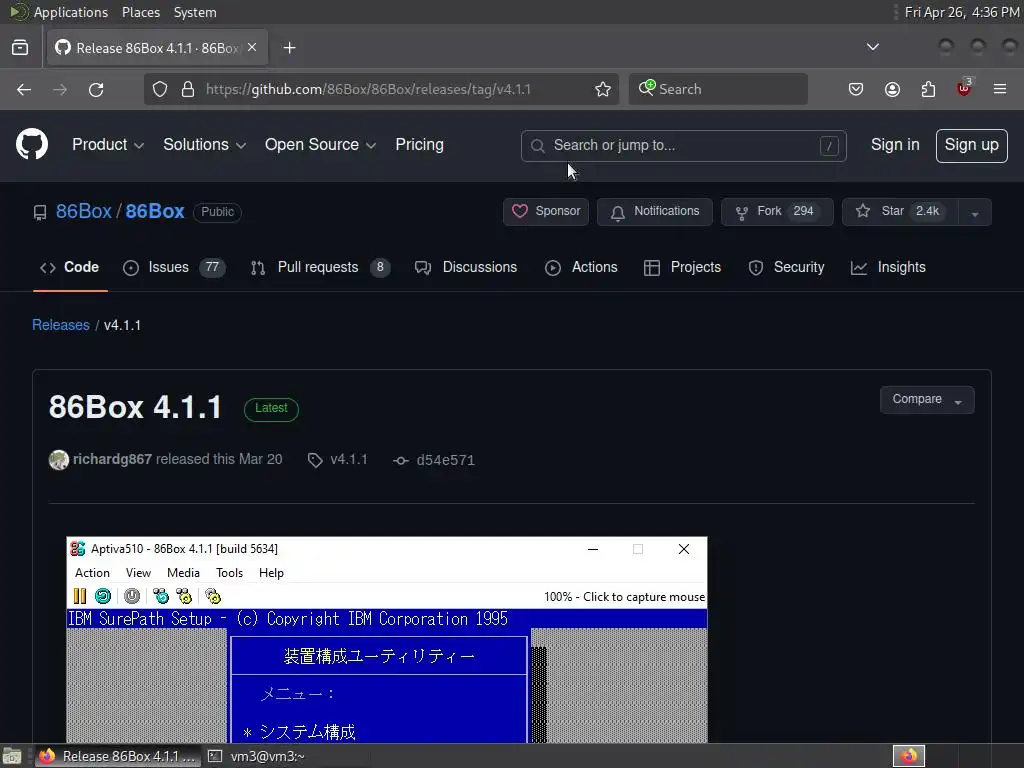Click the Sponsor button

point(546,212)
